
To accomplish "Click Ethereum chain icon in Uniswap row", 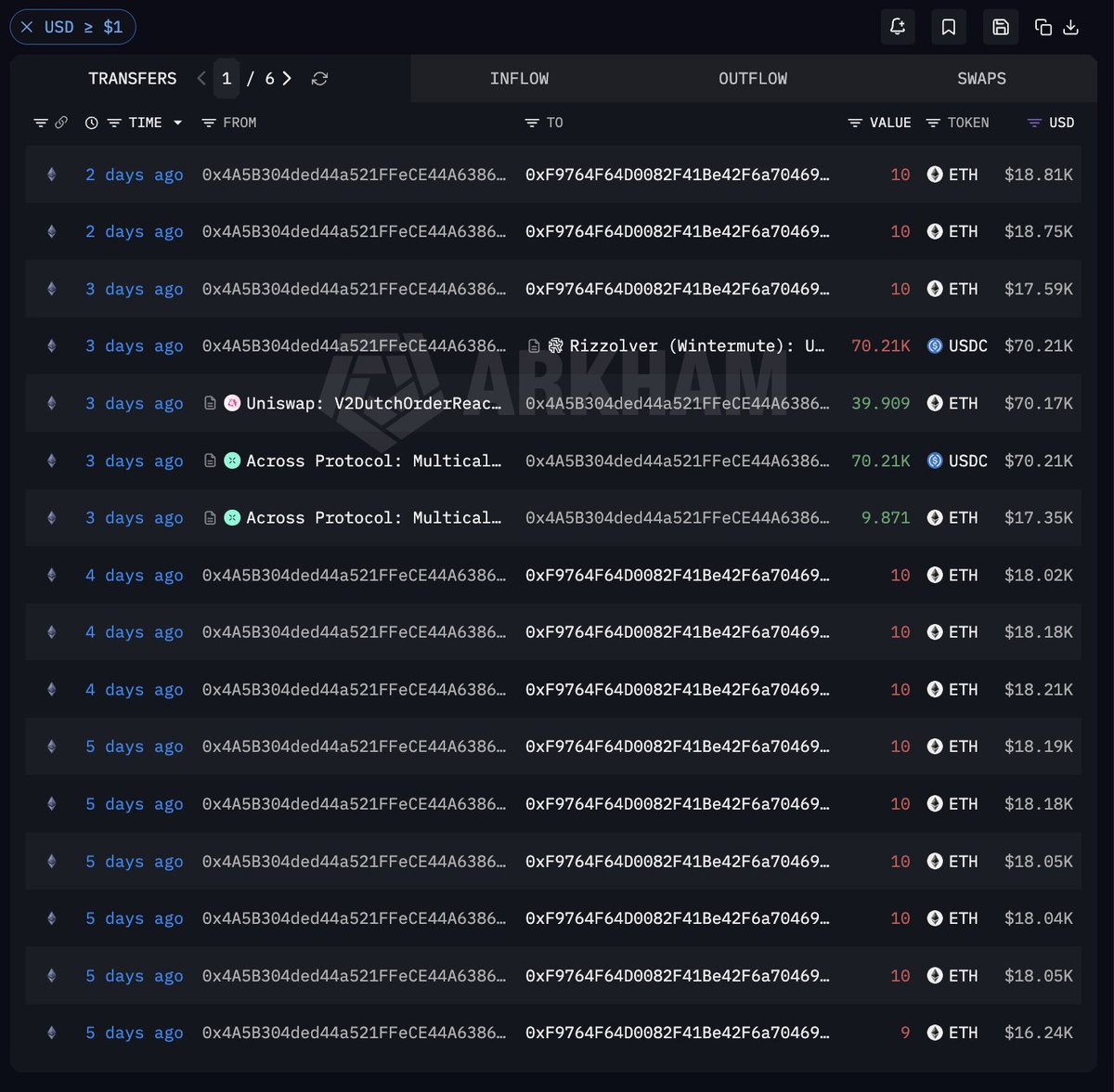I will tap(52, 404).
